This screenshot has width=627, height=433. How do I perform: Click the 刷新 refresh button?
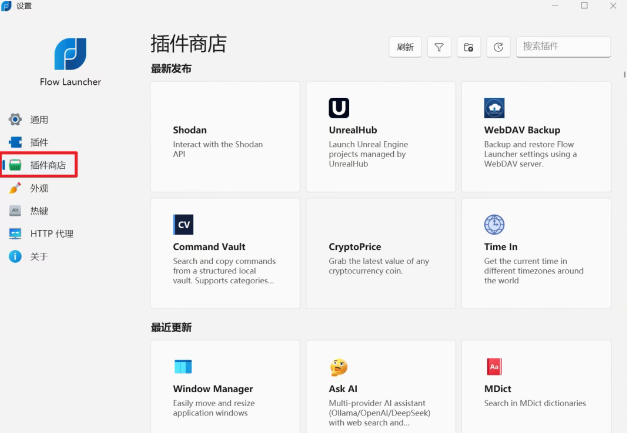click(405, 47)
